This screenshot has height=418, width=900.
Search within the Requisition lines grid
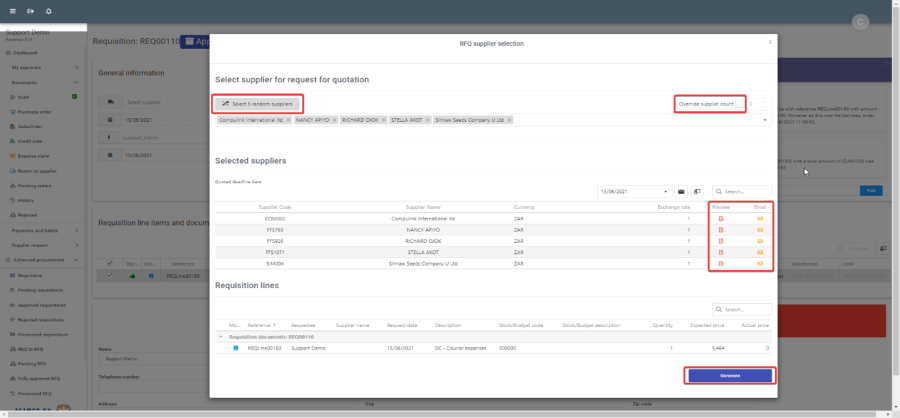(745, 310)
